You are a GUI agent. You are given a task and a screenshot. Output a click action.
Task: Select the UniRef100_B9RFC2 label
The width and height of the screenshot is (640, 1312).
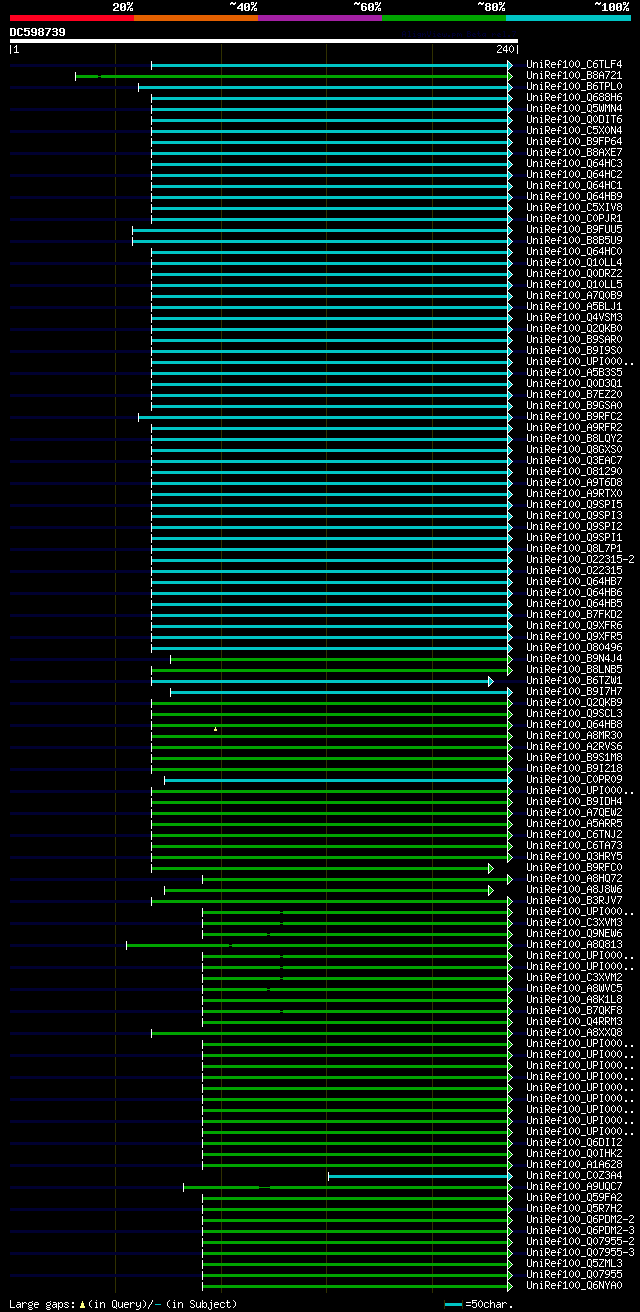tap(574, 417)
